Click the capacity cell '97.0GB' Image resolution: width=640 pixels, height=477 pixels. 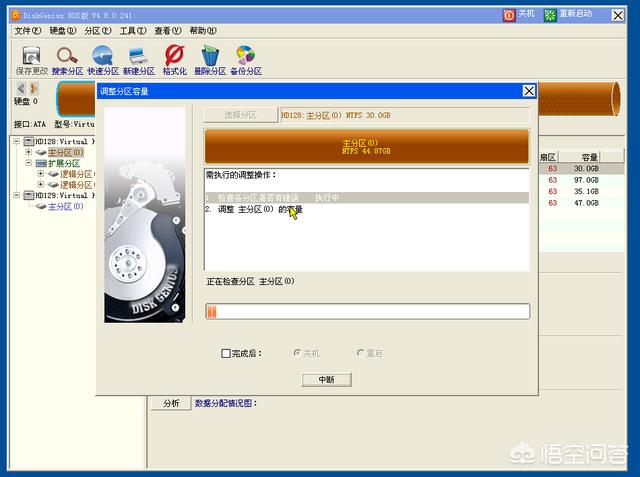[x=586, y=180]
